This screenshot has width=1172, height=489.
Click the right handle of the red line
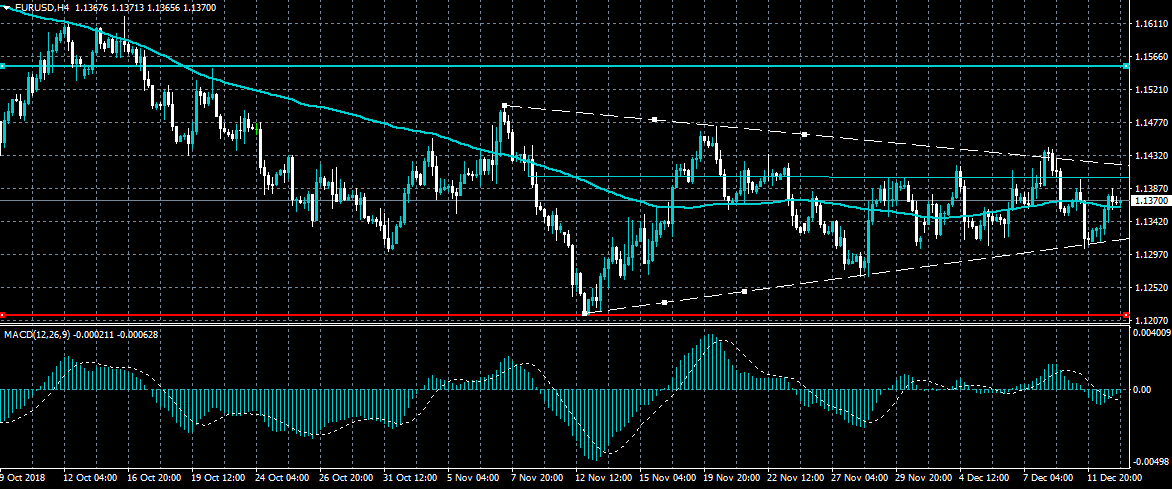[1126, 315]
